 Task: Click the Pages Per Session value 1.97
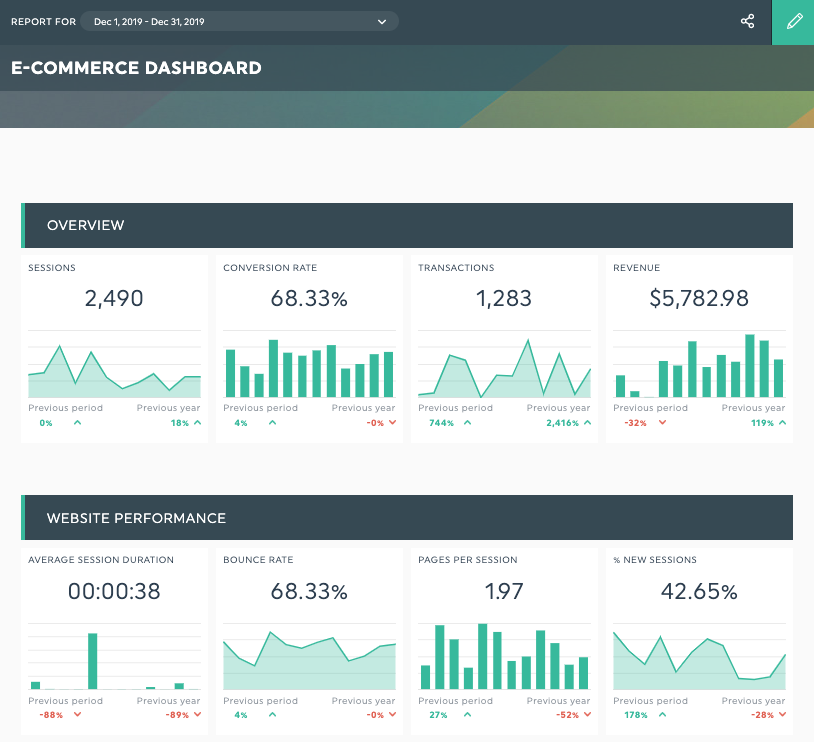(504, 591)
